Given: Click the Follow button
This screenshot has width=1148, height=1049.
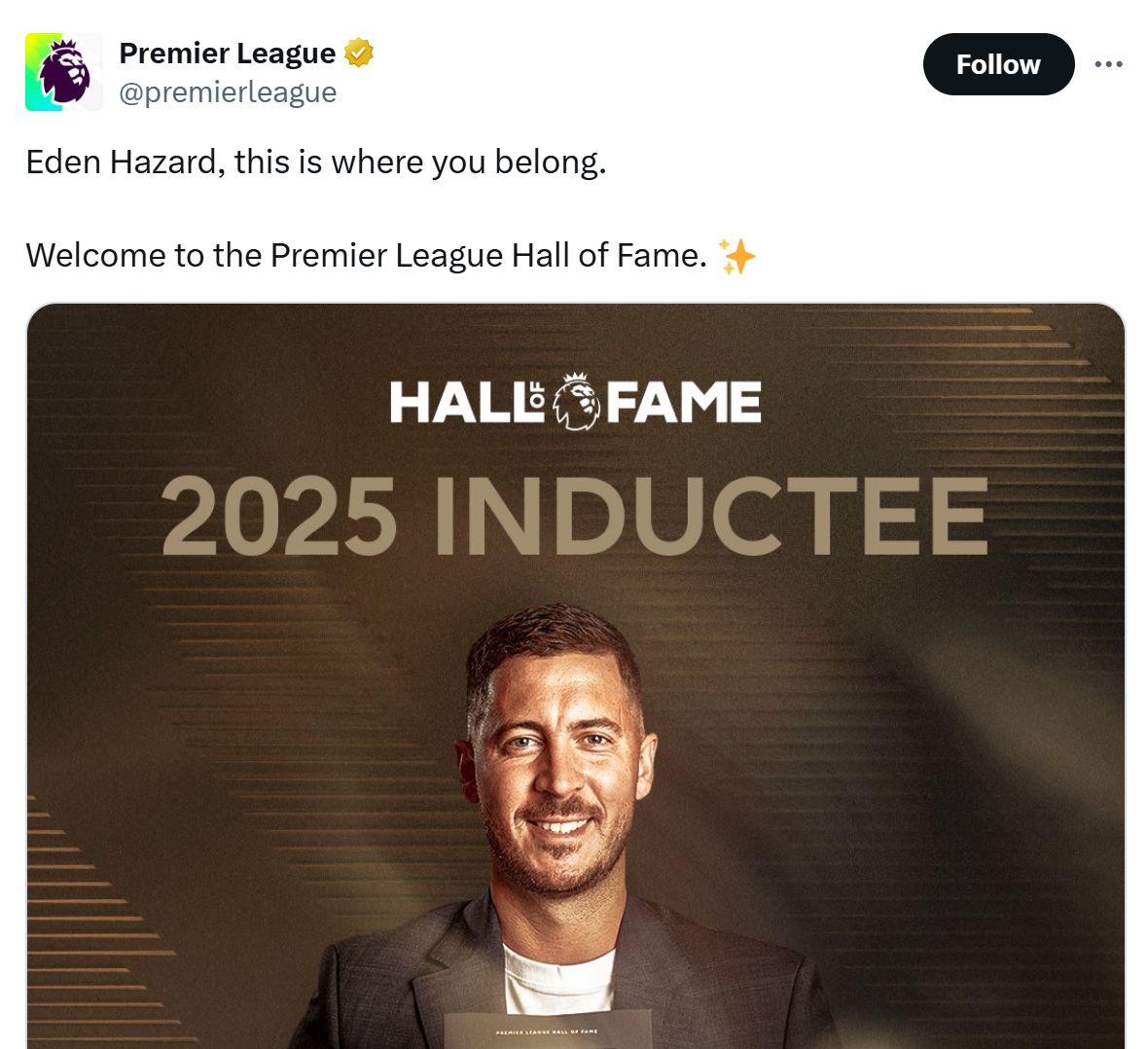Looking at the screenshot, I should point(998,63).
